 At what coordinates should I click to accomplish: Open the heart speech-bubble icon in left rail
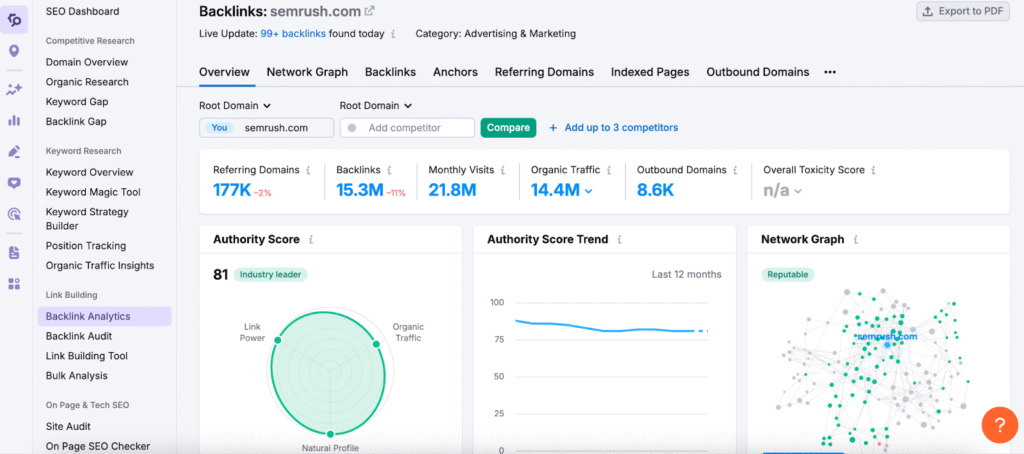point(14,183)
